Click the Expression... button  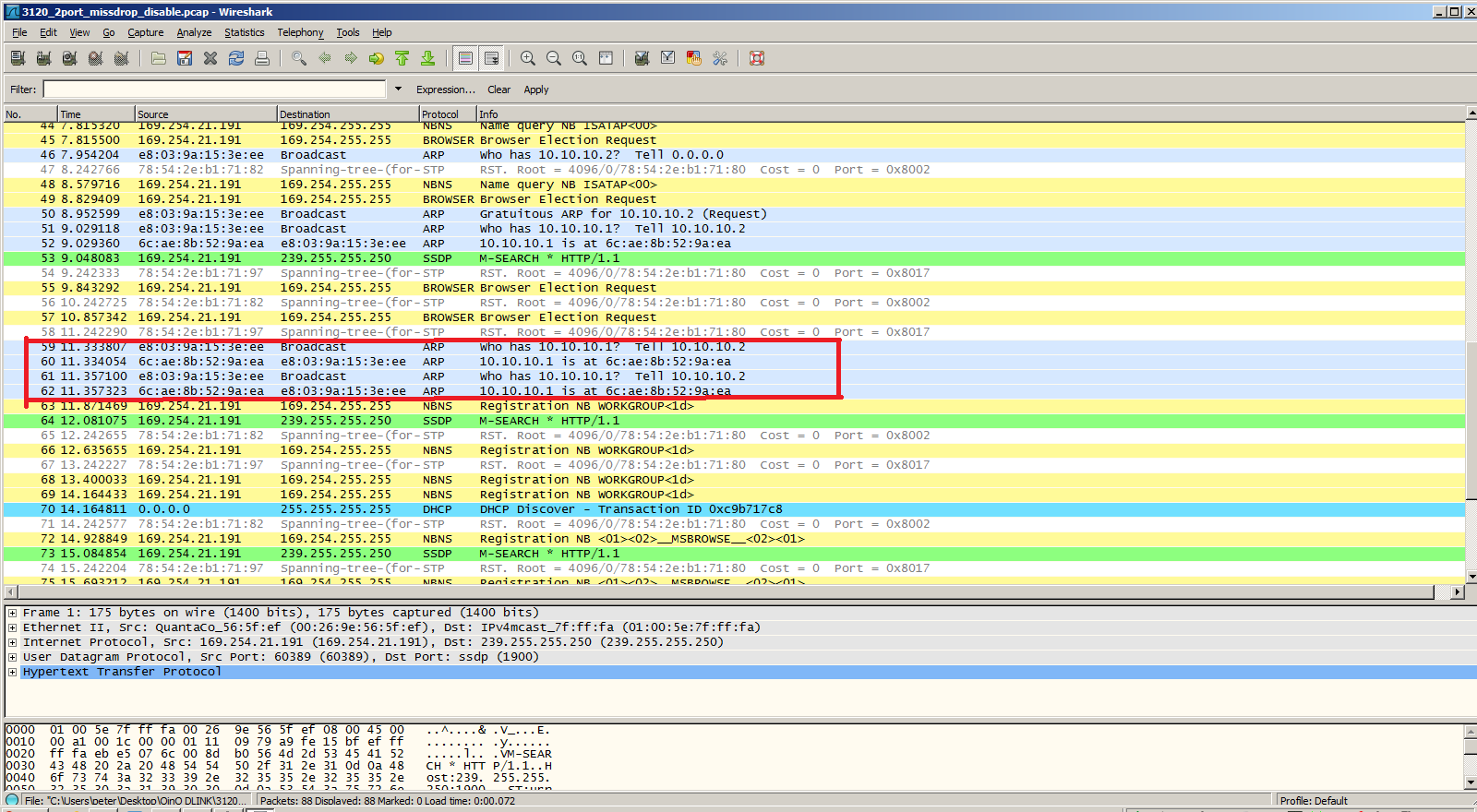pos(445,90)
